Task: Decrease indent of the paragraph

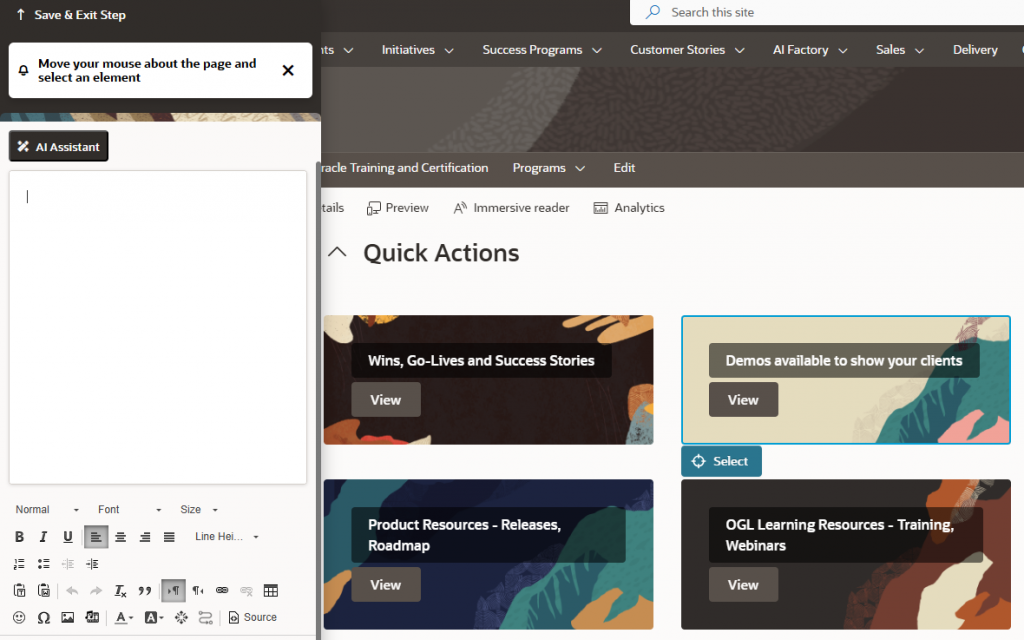Action: [x=67, y=564]
